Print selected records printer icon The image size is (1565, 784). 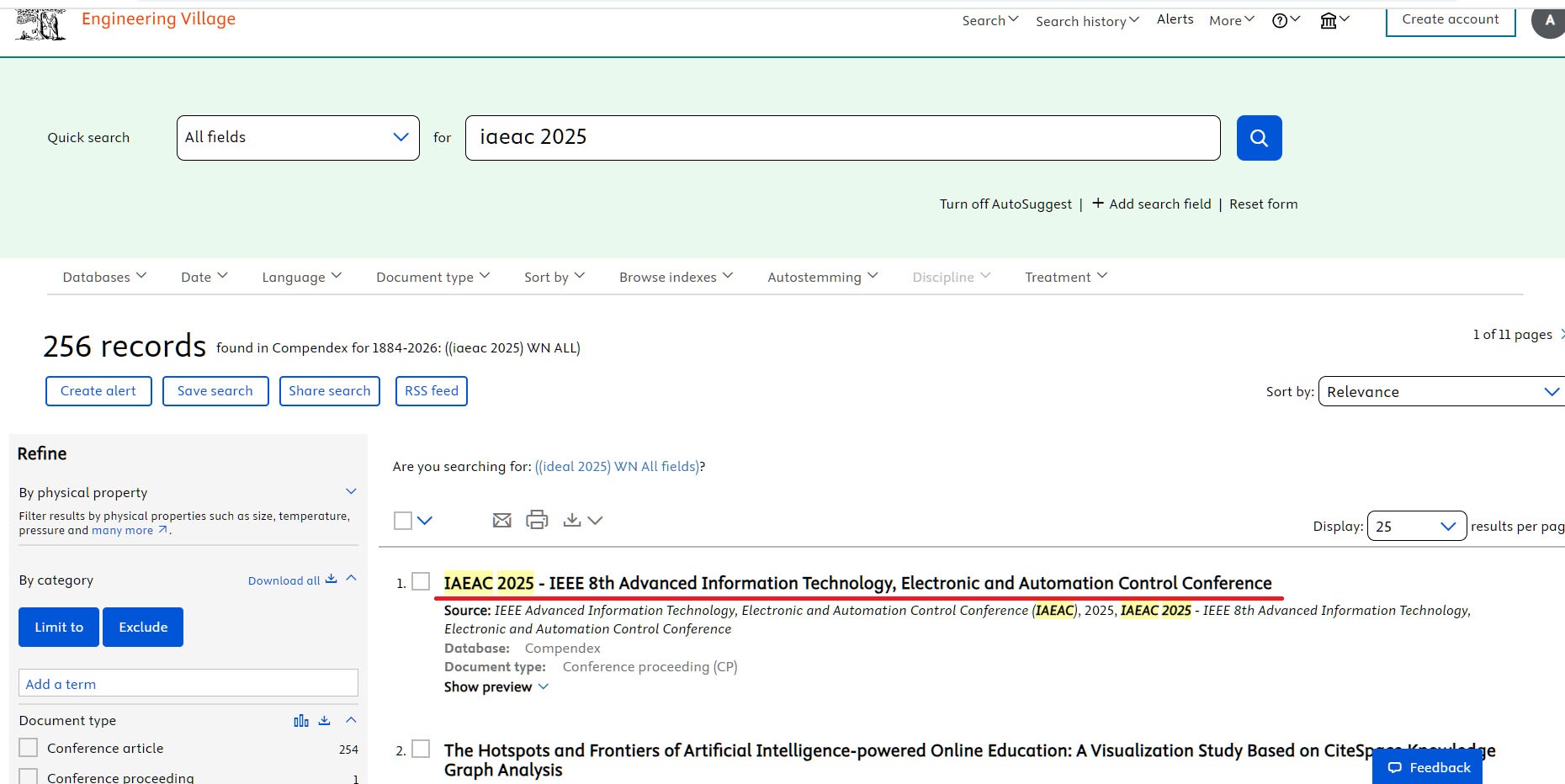point(537,520)
